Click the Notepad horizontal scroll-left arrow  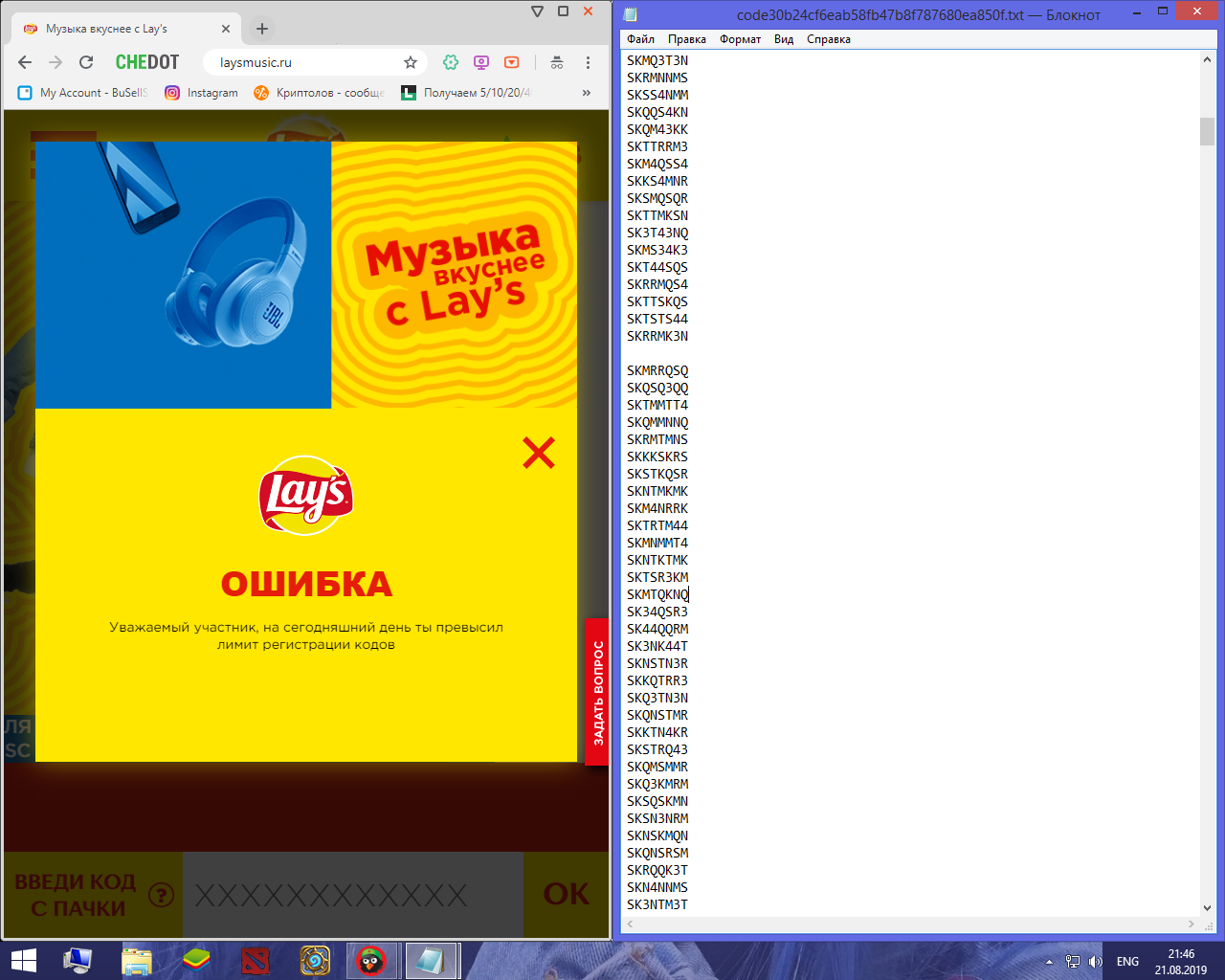coord(629,924)
